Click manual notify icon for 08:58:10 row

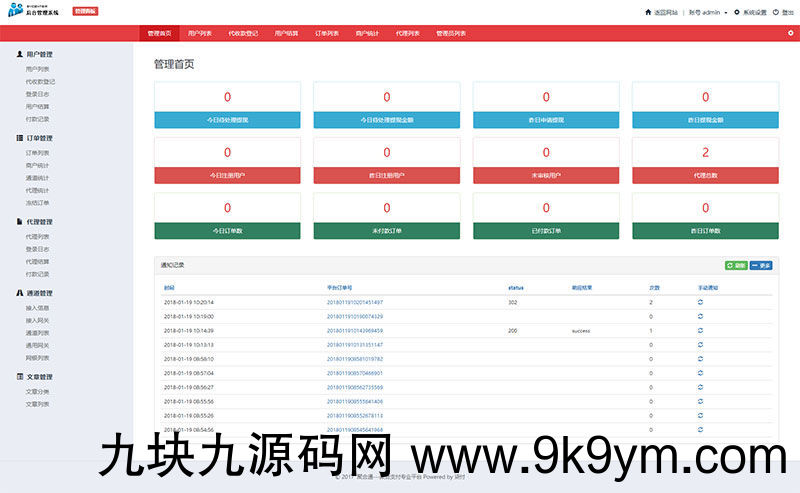[700, 358]
